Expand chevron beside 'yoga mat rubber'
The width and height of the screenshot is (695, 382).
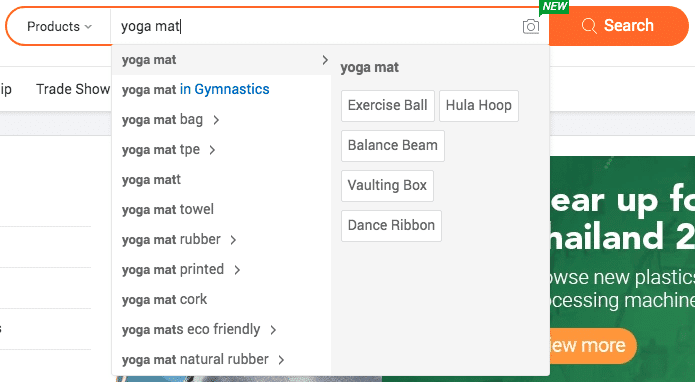[233, 240]
